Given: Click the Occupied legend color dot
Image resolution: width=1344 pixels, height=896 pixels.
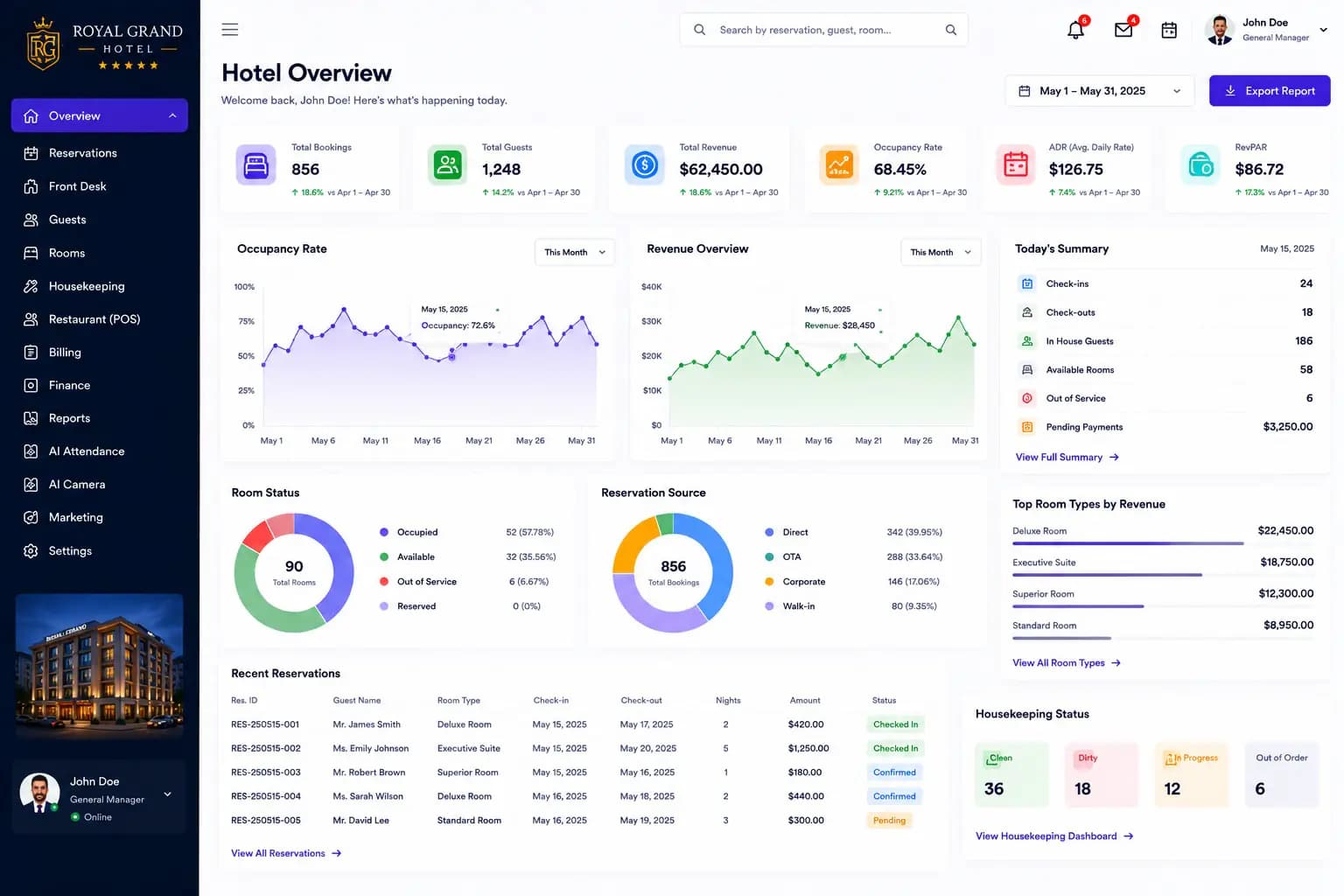Looking at the screenshot, I should tap(384, 532).
